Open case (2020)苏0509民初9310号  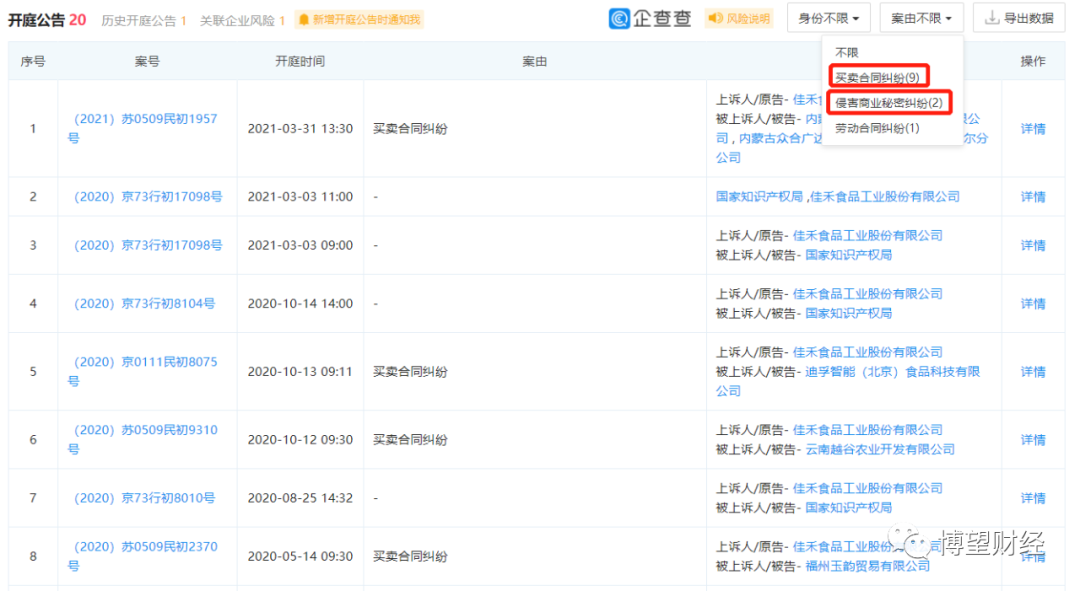click(x=143, y=439)
